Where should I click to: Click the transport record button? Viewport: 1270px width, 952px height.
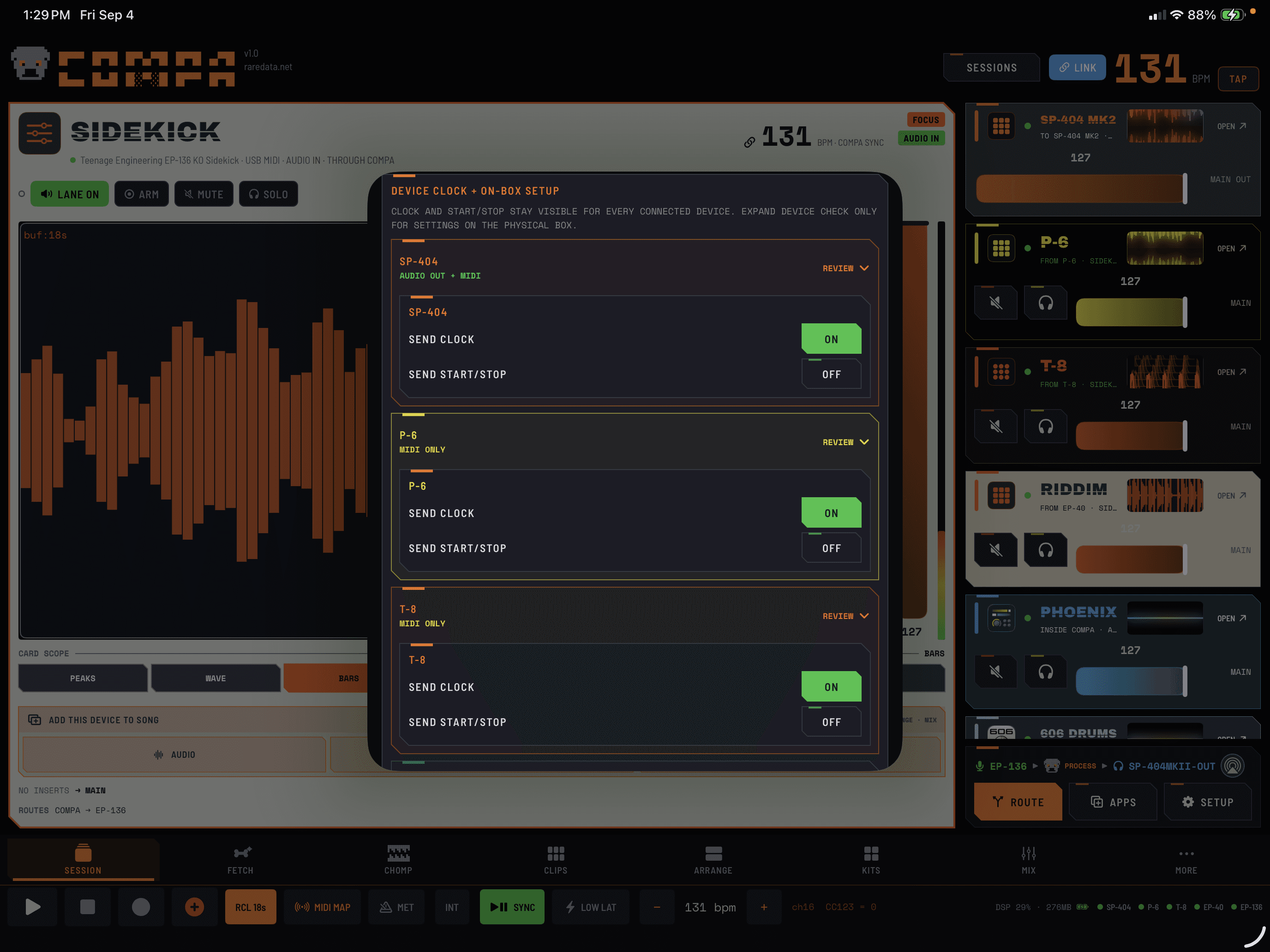coord(141,907)
